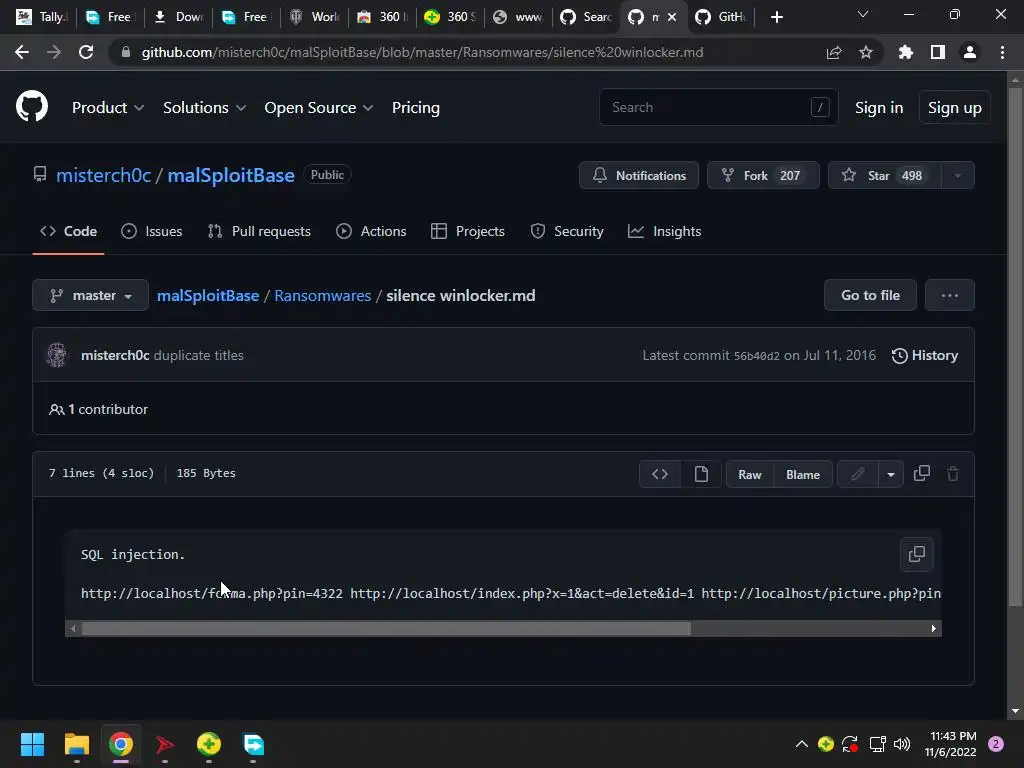Copy raw file contents icon
Screen dimensions: 1024x768
point(921,473)
